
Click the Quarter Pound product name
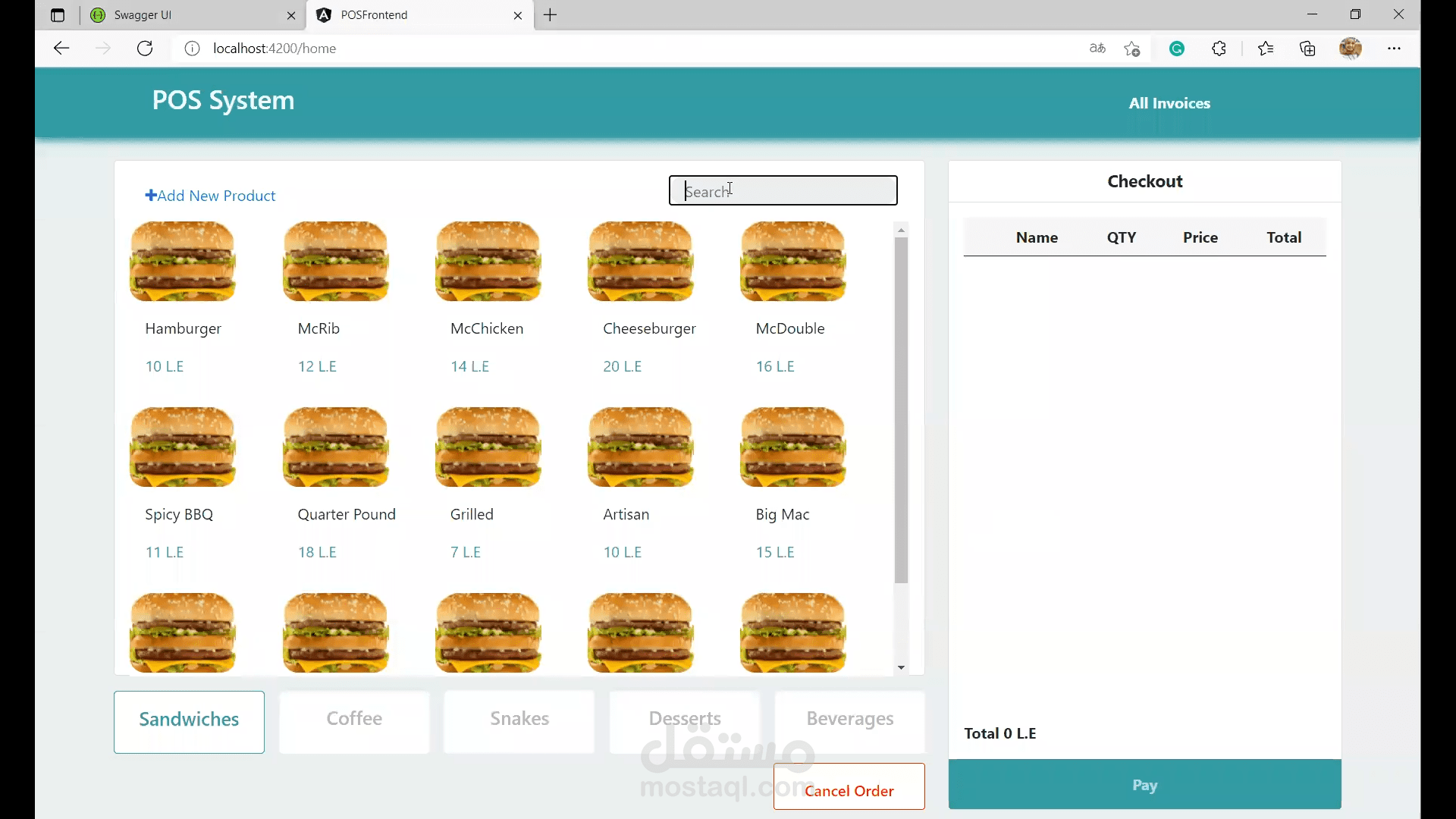click(x=347, y=514)
